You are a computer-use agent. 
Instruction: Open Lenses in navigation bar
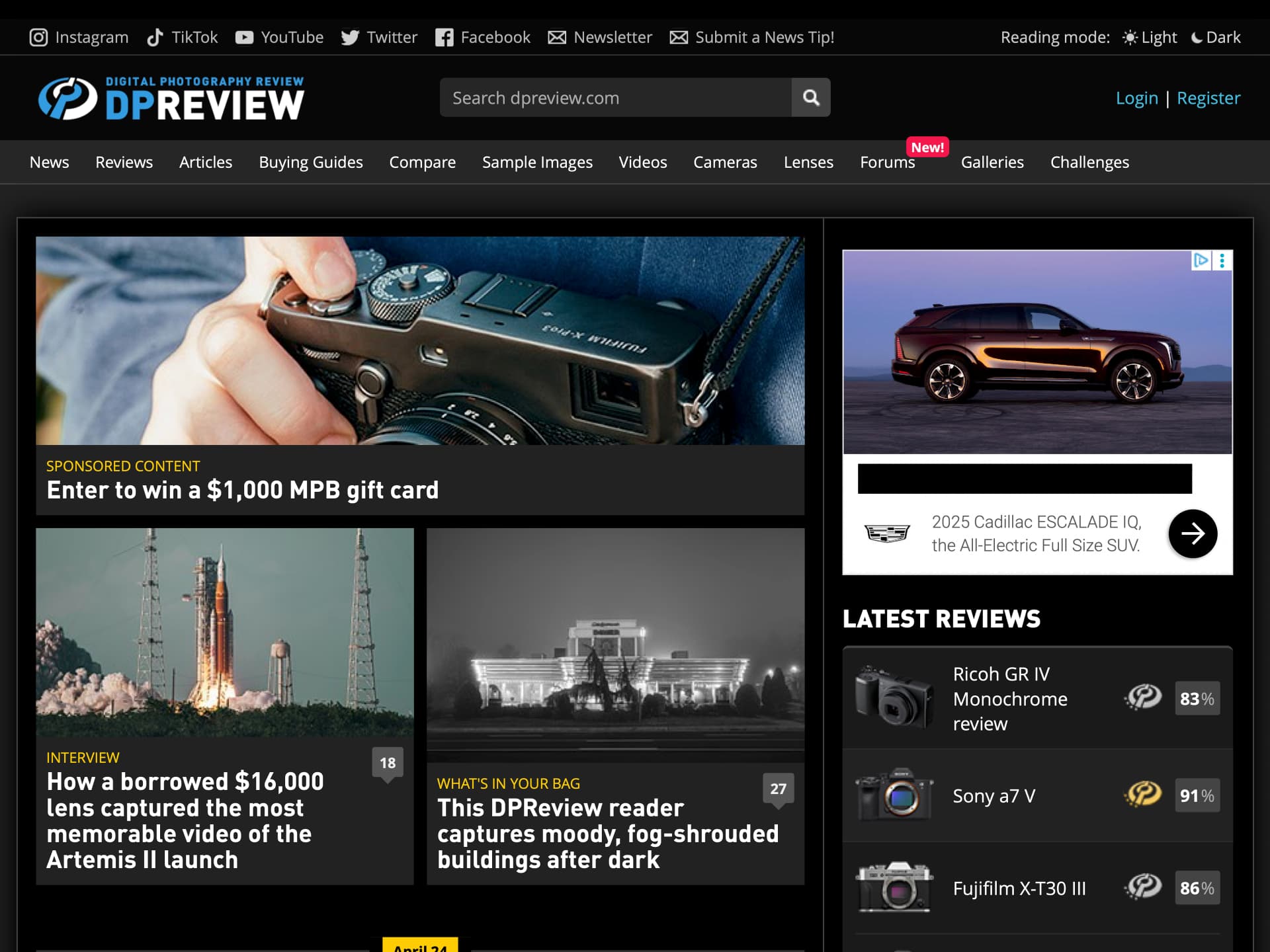pyautogui.click(x=808, y=162)
